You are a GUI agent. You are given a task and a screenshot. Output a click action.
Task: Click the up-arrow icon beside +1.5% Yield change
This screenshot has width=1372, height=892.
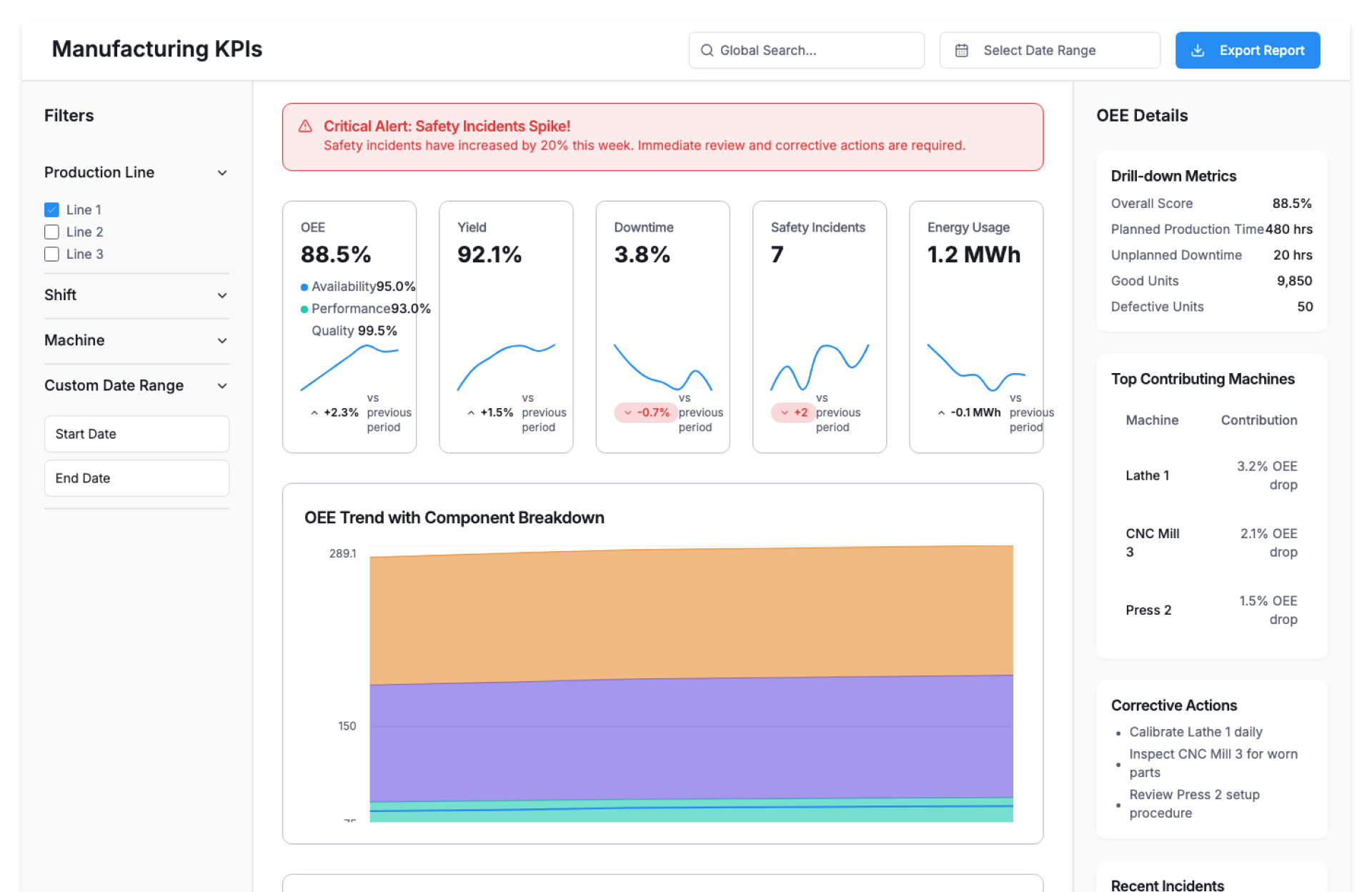point(471,413)
